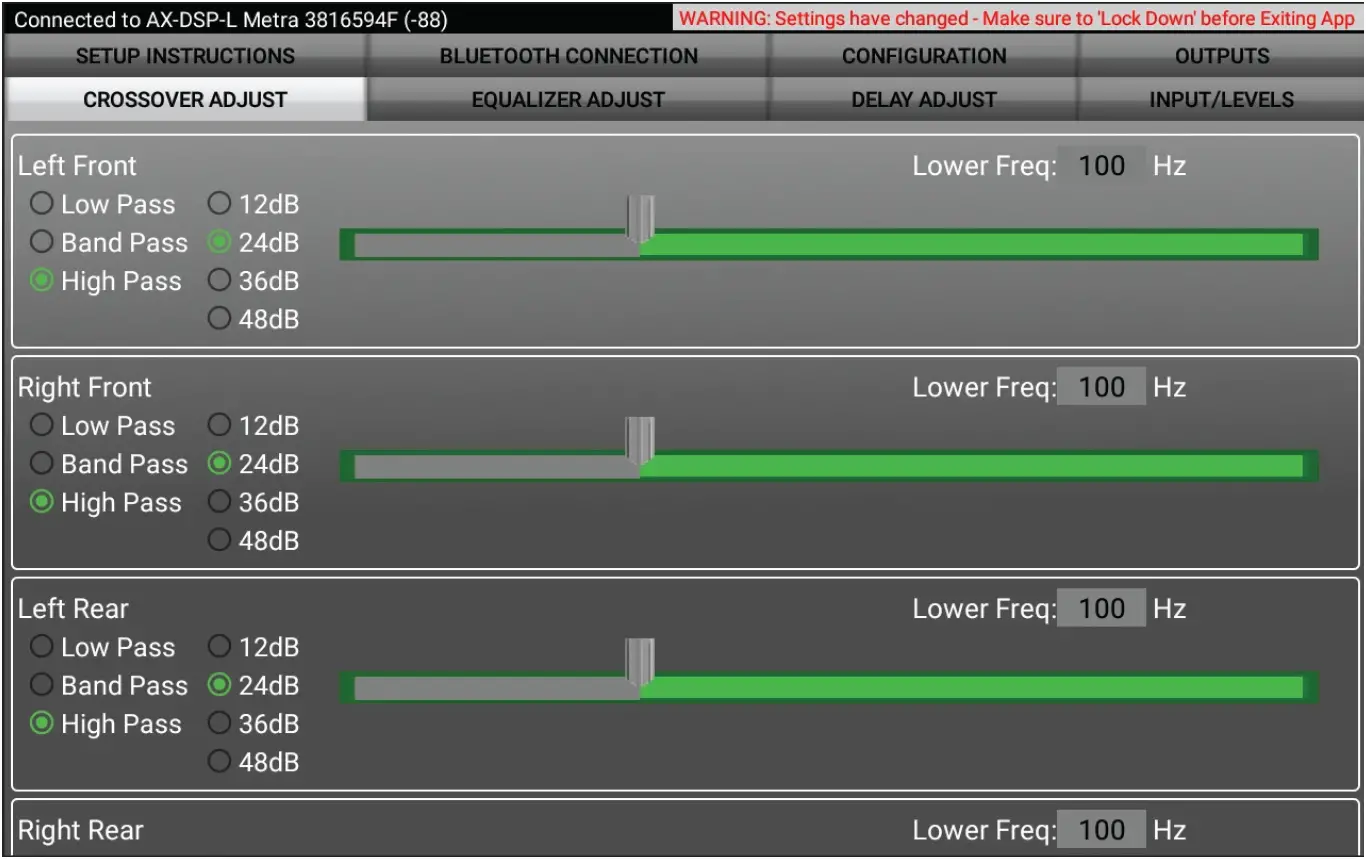View the Setup Instructions tab
Screen dimensions: 1366x859
(x=185, y=56)
